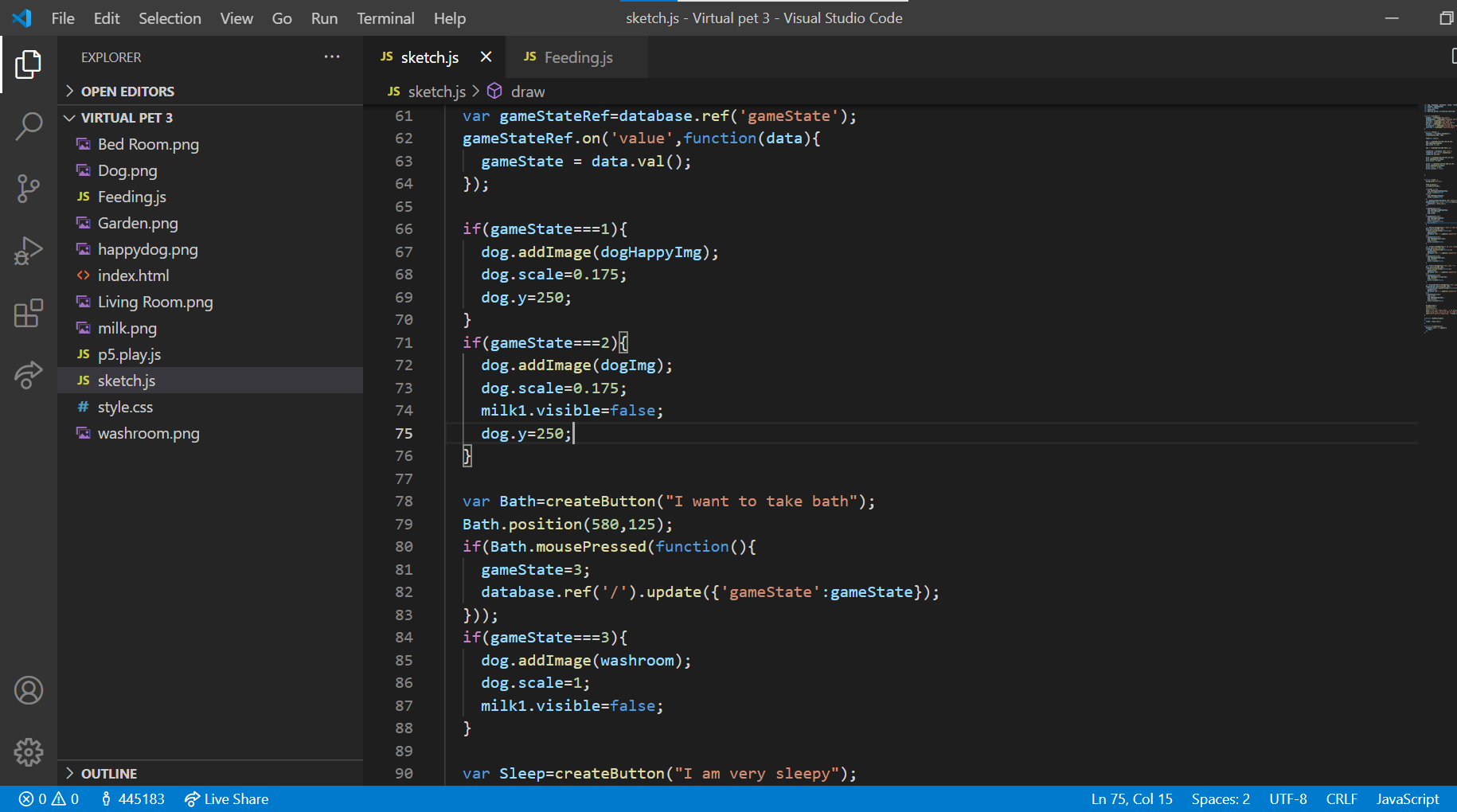Select sketch.js in the Explorer file list
Image resolution: width=1457 pixels, height=812 pixels.
coord(126,380)
